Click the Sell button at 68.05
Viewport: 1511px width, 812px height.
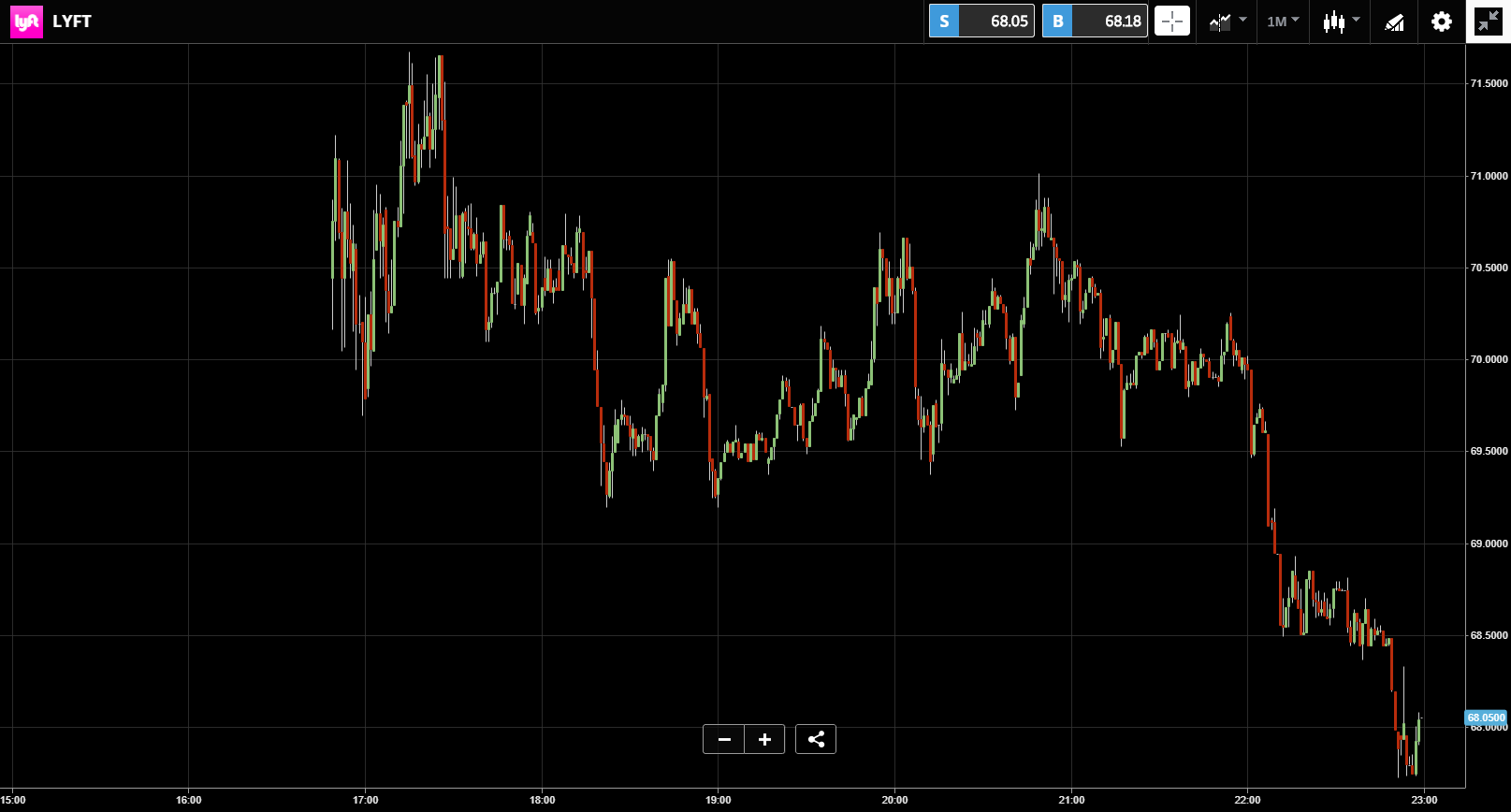click(981, 21)
